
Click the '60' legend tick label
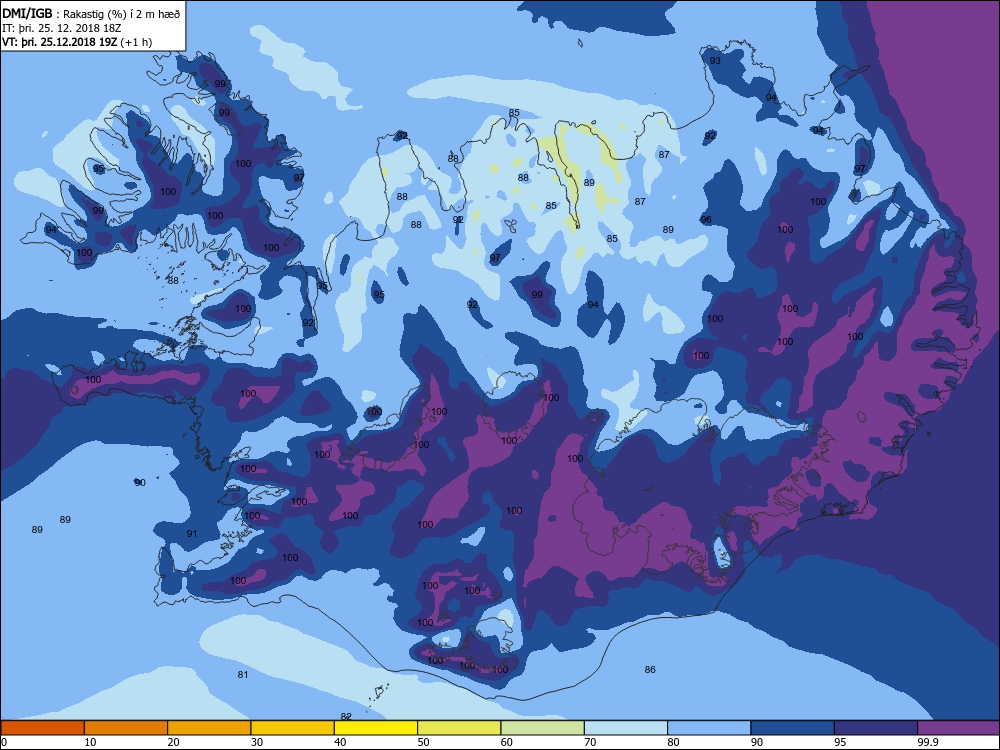[507, 742]
